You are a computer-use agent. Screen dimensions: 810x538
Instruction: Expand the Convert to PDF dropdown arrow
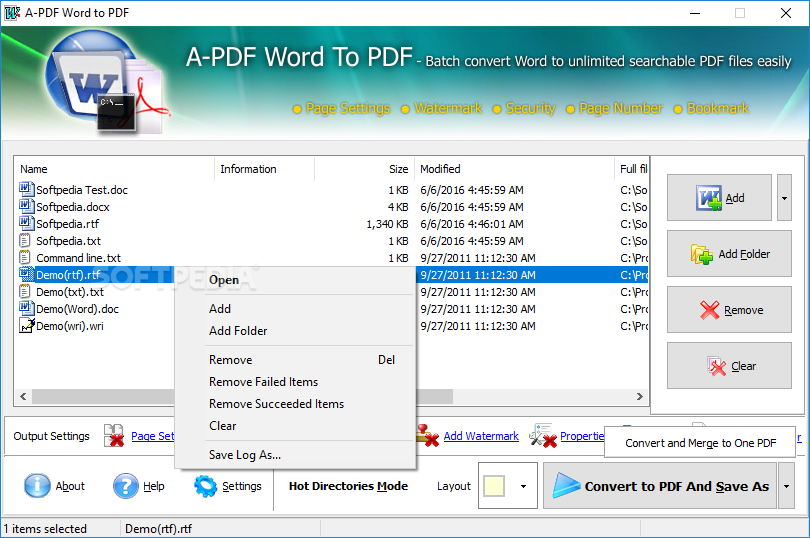pyautogui.click(x=786, y=486)
